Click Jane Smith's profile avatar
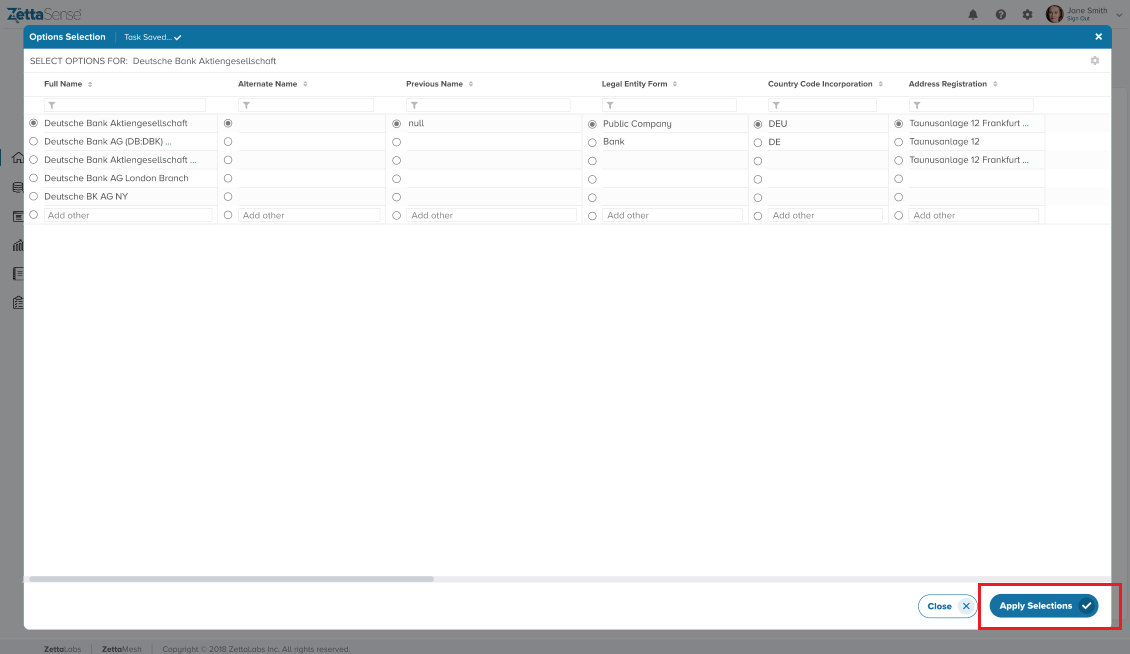The height and width of the screenshot is (654, 1130). [x=1054, y=14]
